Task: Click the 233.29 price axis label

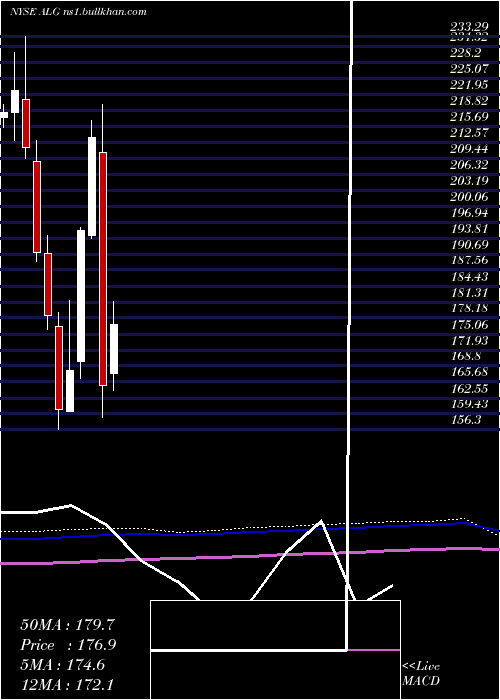Action: click(469, 29)
